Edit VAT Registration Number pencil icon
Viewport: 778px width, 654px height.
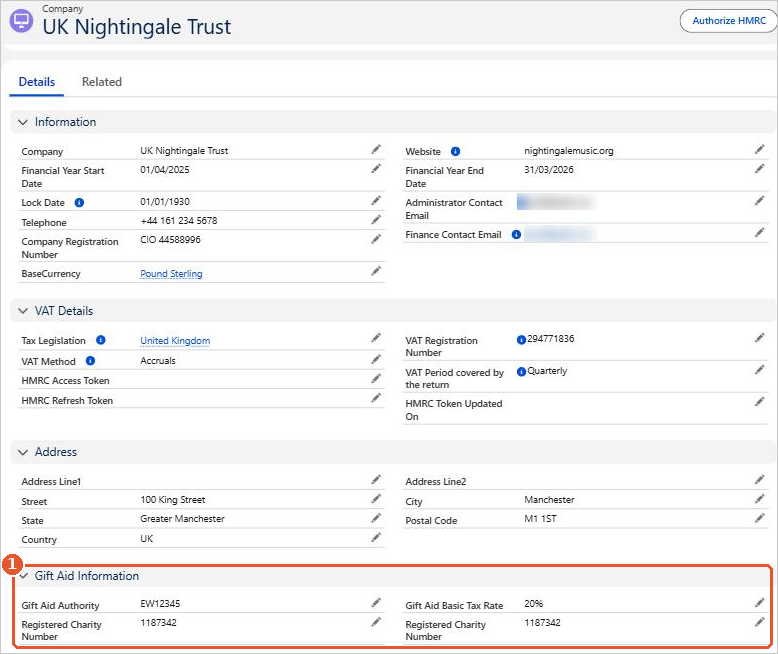click(x=760, y=338)
